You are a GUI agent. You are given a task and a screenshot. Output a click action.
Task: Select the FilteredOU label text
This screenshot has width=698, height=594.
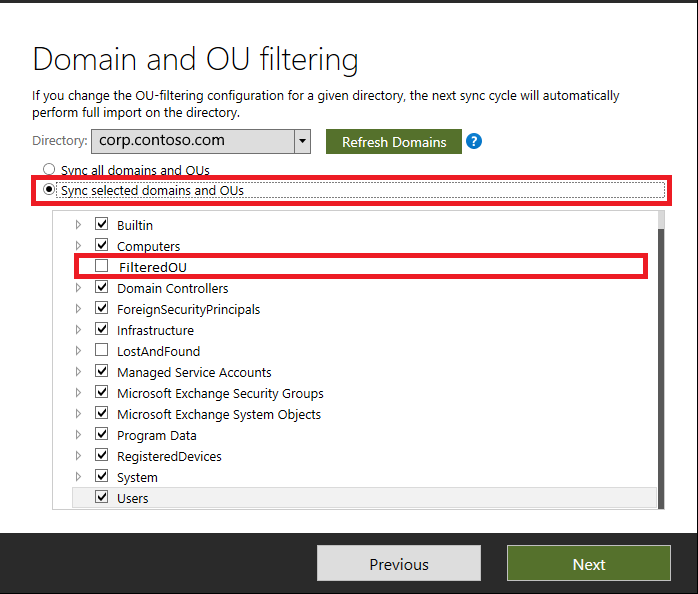153,267
